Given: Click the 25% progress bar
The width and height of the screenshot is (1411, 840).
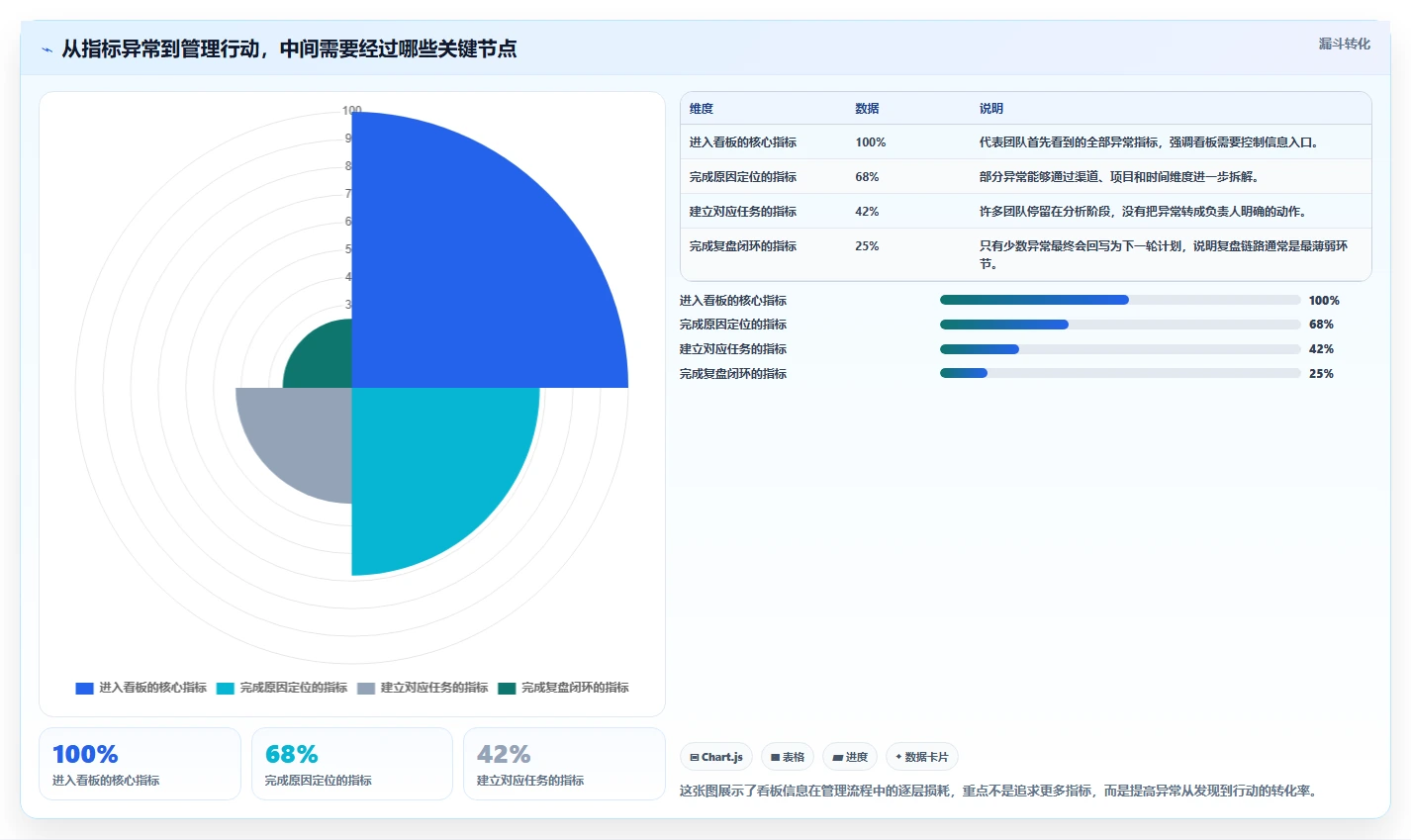Looking at the screenshot, I should [1120, 373].
